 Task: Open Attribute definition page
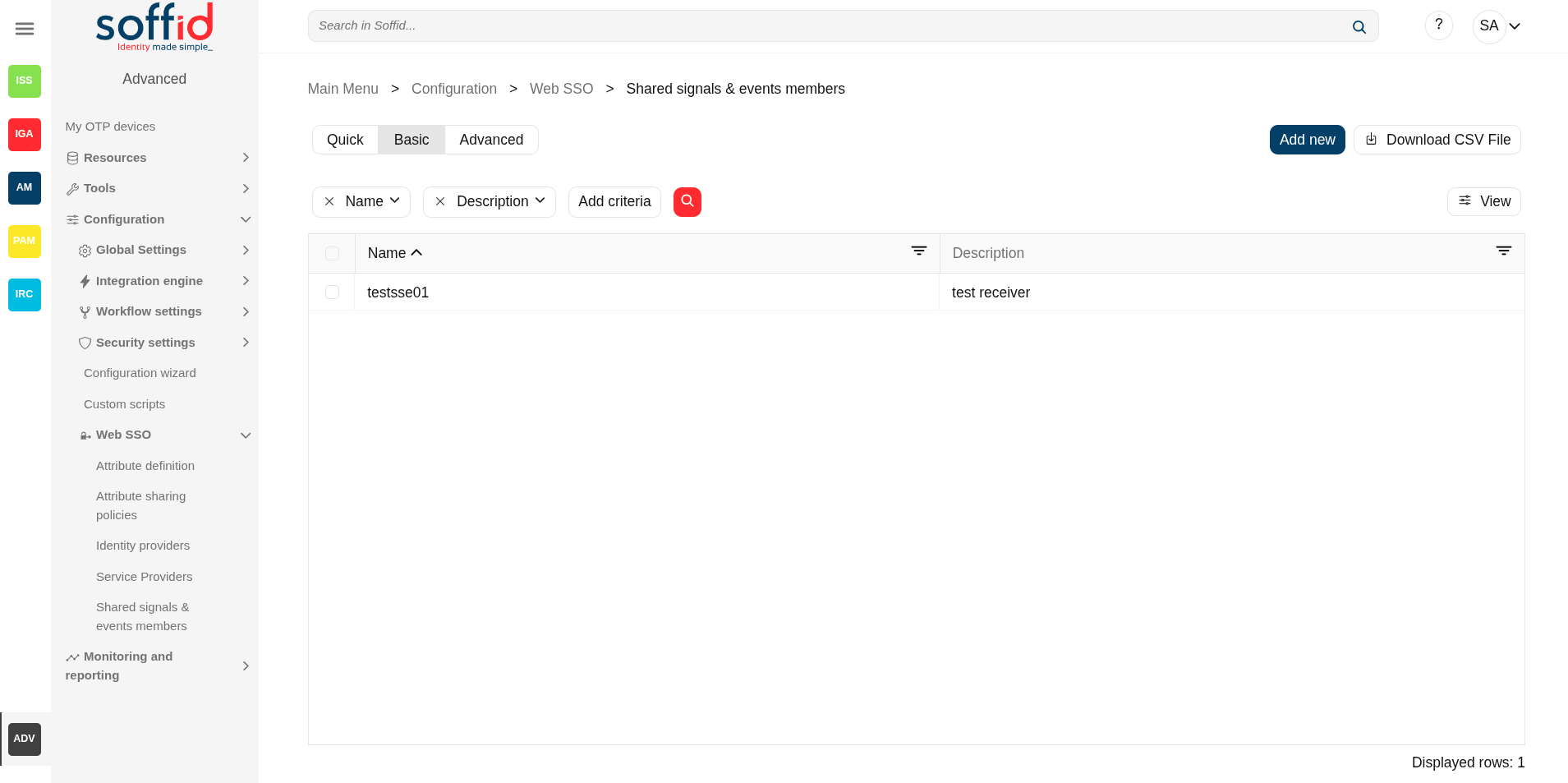coord(145,466)
